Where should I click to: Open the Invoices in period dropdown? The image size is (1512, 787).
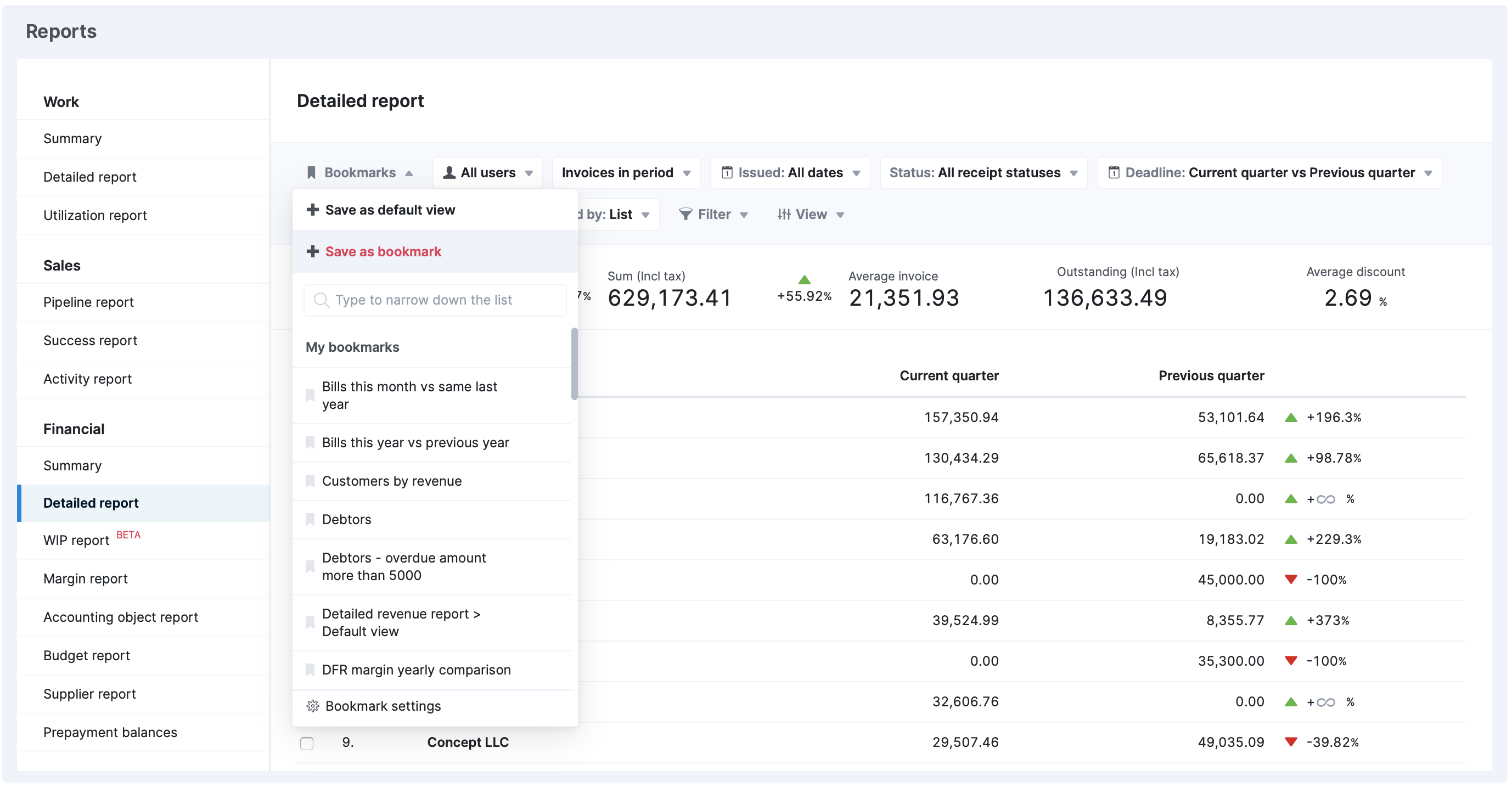(x=626, y=172)
